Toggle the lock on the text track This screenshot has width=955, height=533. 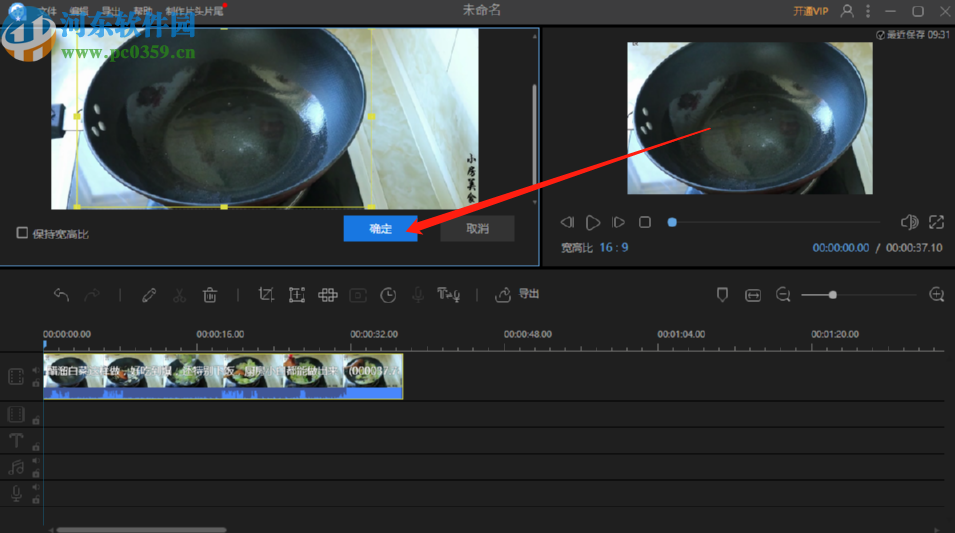coord(36,447)
